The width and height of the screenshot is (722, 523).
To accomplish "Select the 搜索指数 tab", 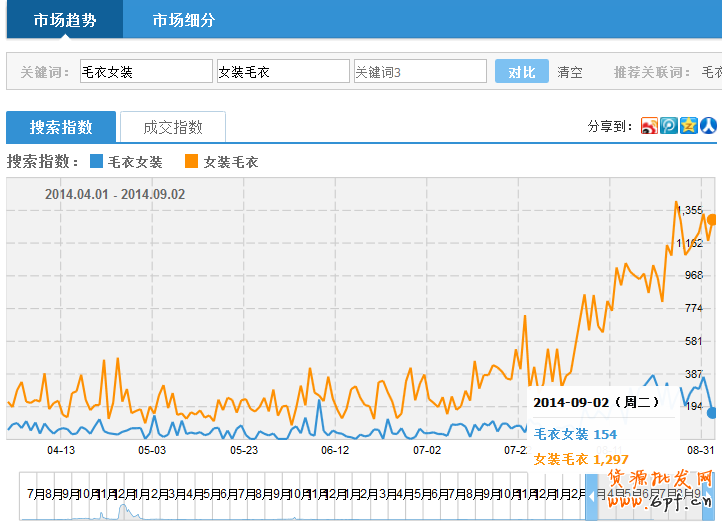I will [61, 127].
